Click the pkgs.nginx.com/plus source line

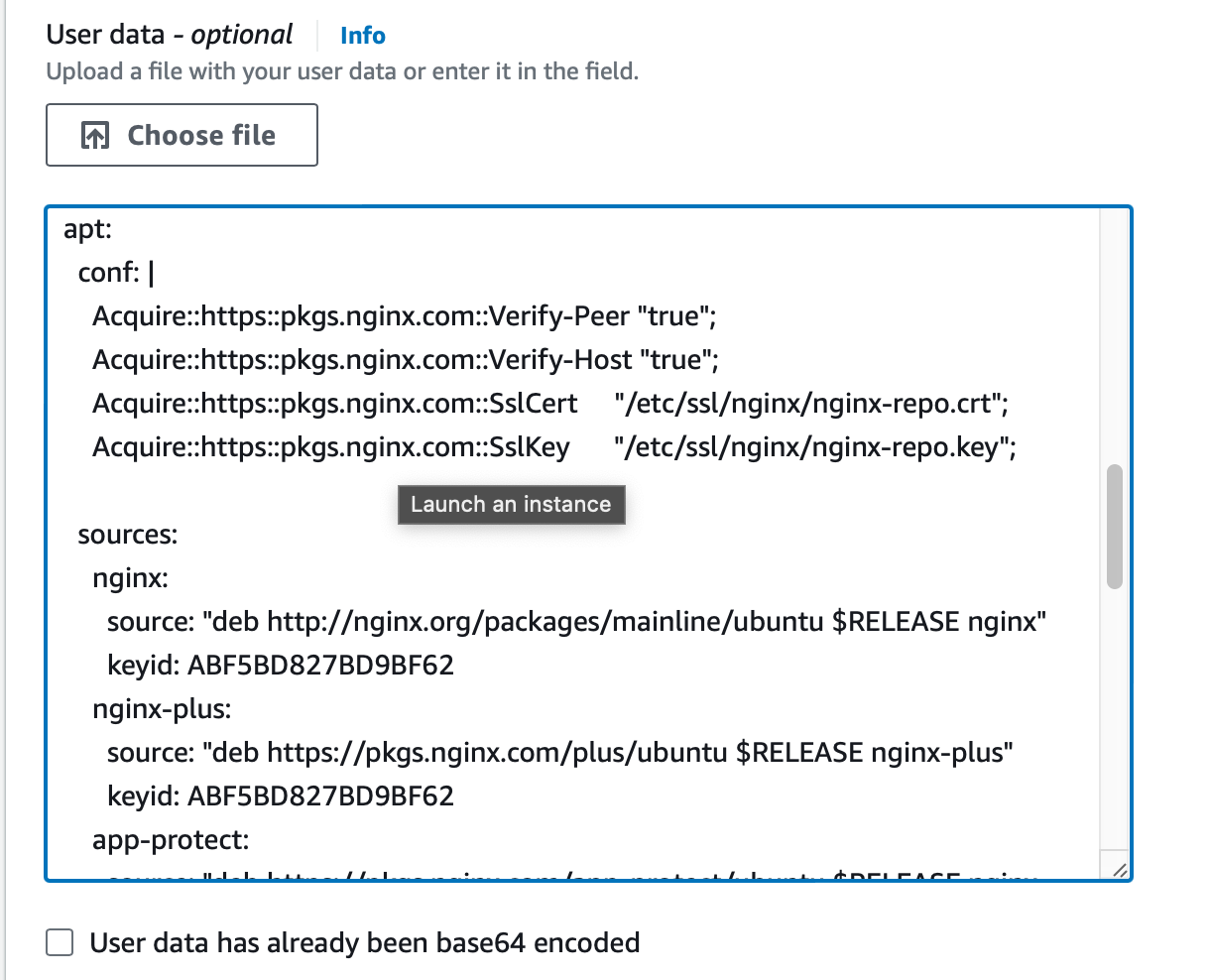point(559,753)
